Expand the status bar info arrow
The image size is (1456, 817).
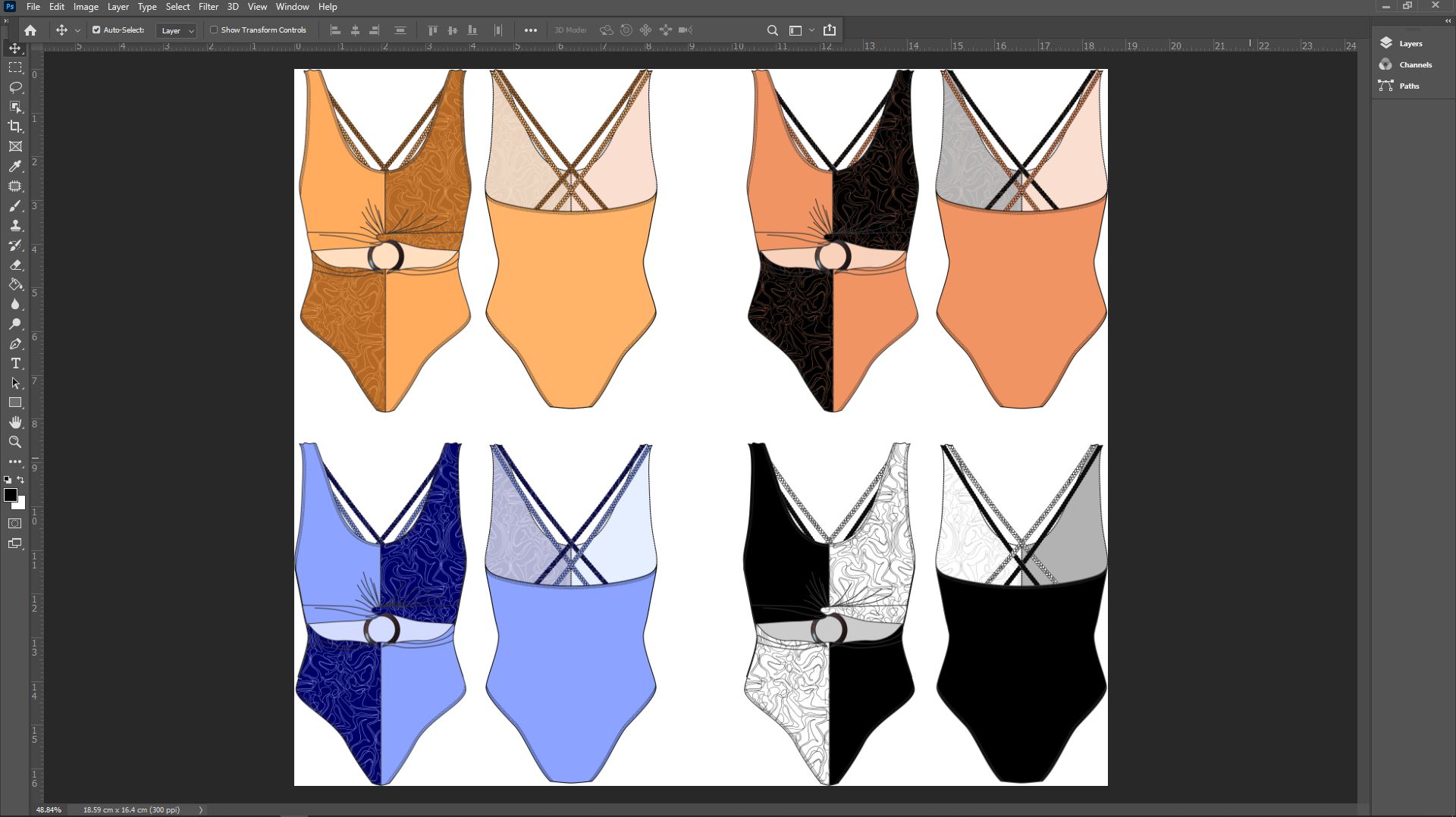tap(201, 809)
